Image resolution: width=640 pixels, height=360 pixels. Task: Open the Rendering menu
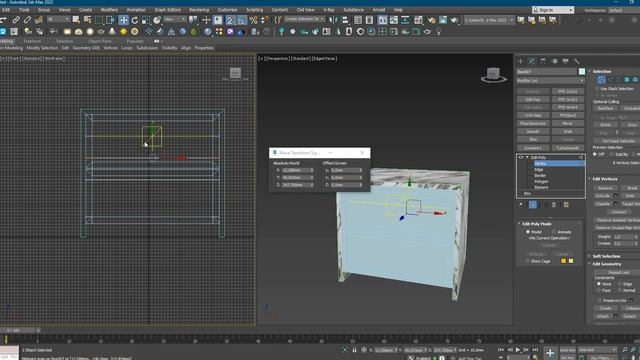[199, 10]
